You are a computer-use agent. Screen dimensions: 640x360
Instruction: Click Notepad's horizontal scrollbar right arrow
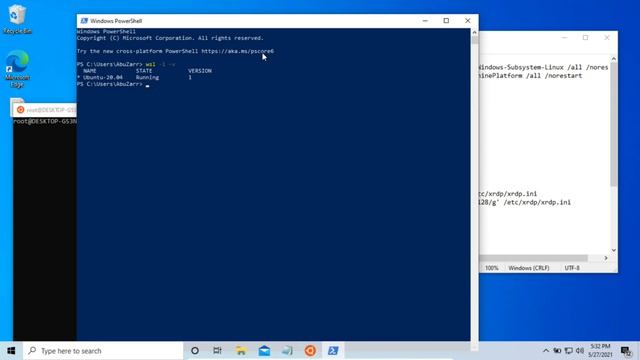606,258
